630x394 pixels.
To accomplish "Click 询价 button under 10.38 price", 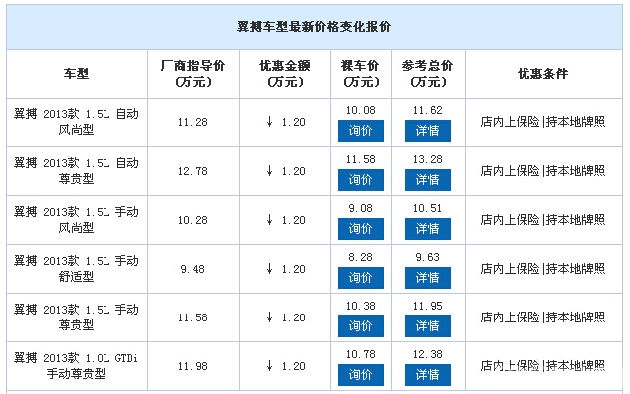I will (x=360, y=326).
